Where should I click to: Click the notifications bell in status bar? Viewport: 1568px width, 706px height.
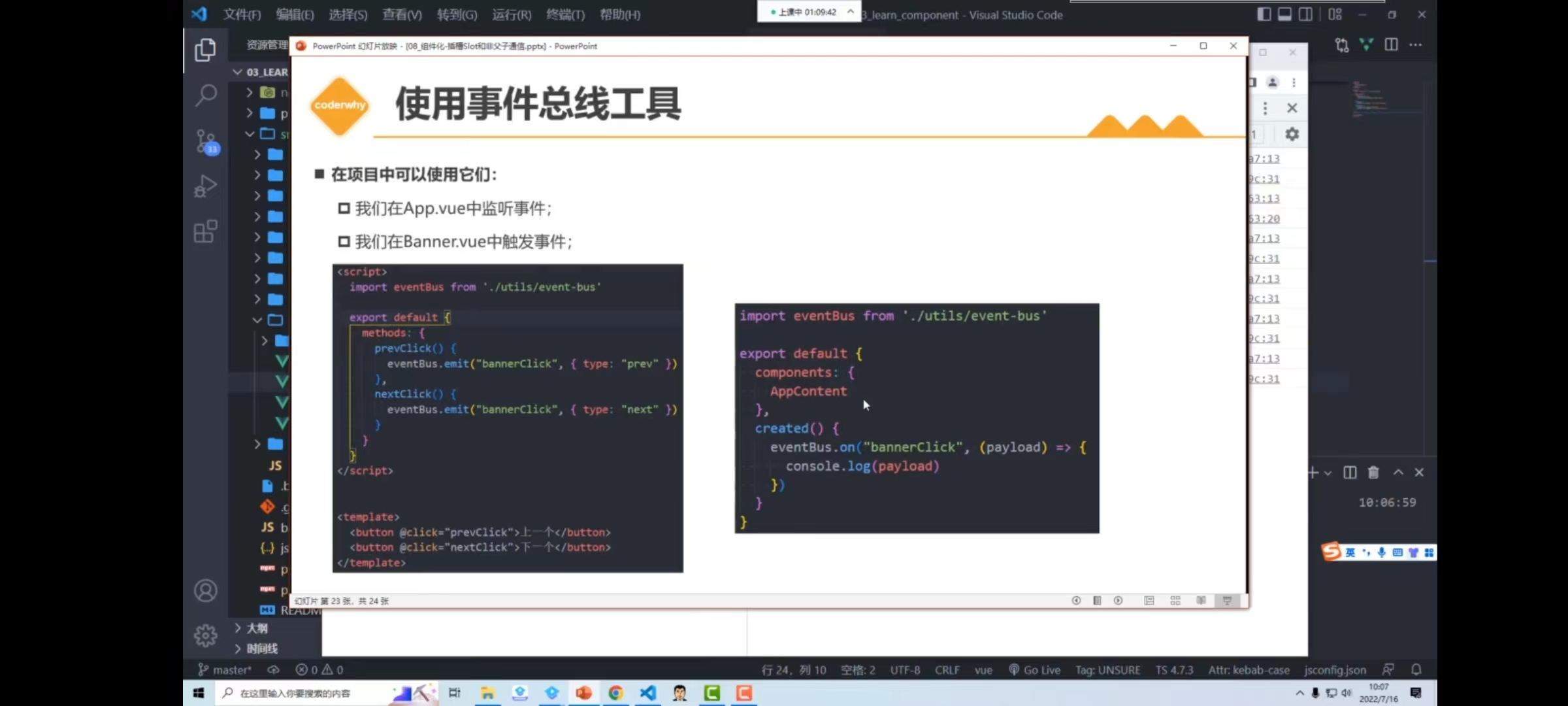coord(1416,669)
